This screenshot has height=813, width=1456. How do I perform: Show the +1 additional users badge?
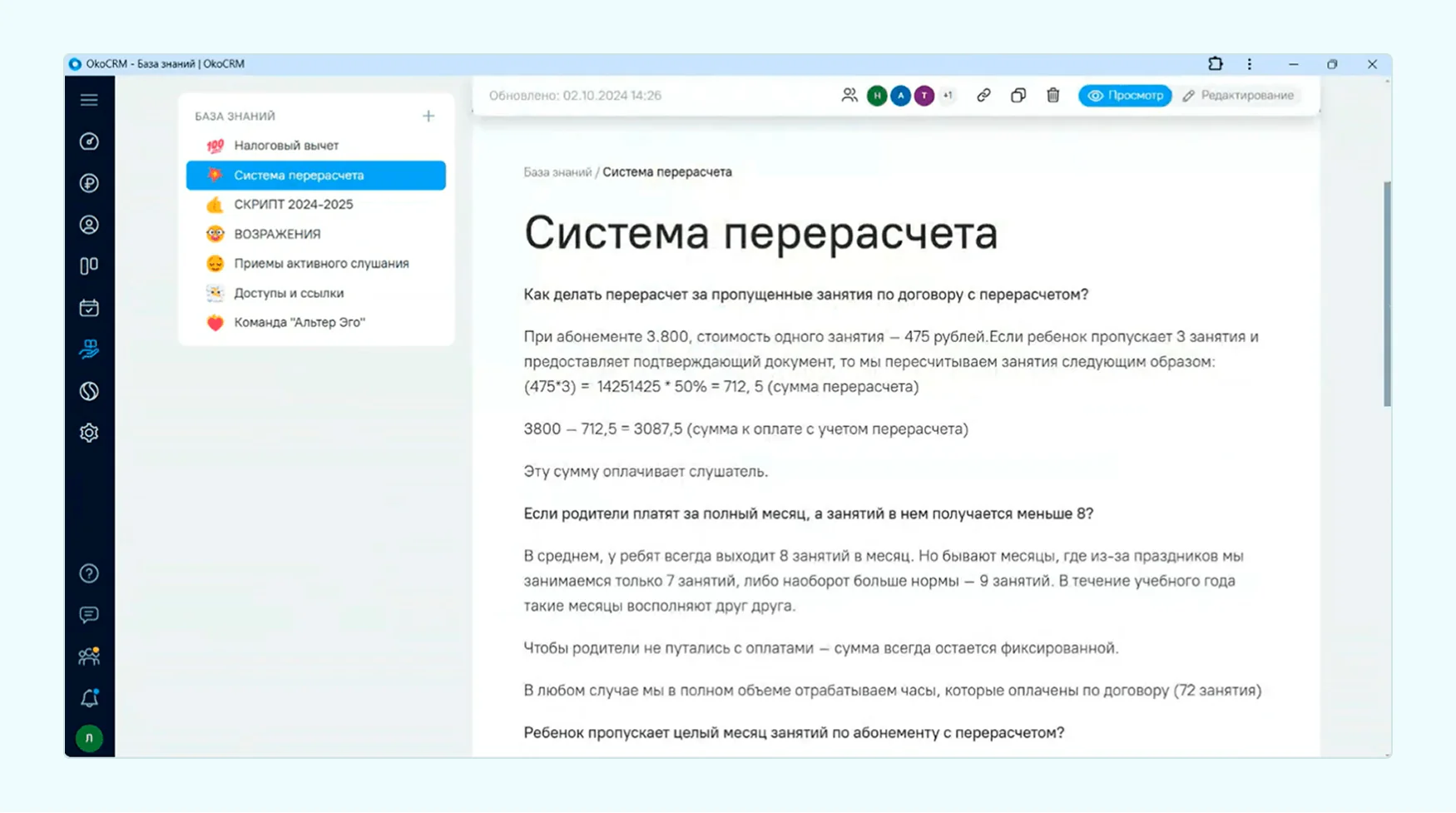click(x=947, y=96)
